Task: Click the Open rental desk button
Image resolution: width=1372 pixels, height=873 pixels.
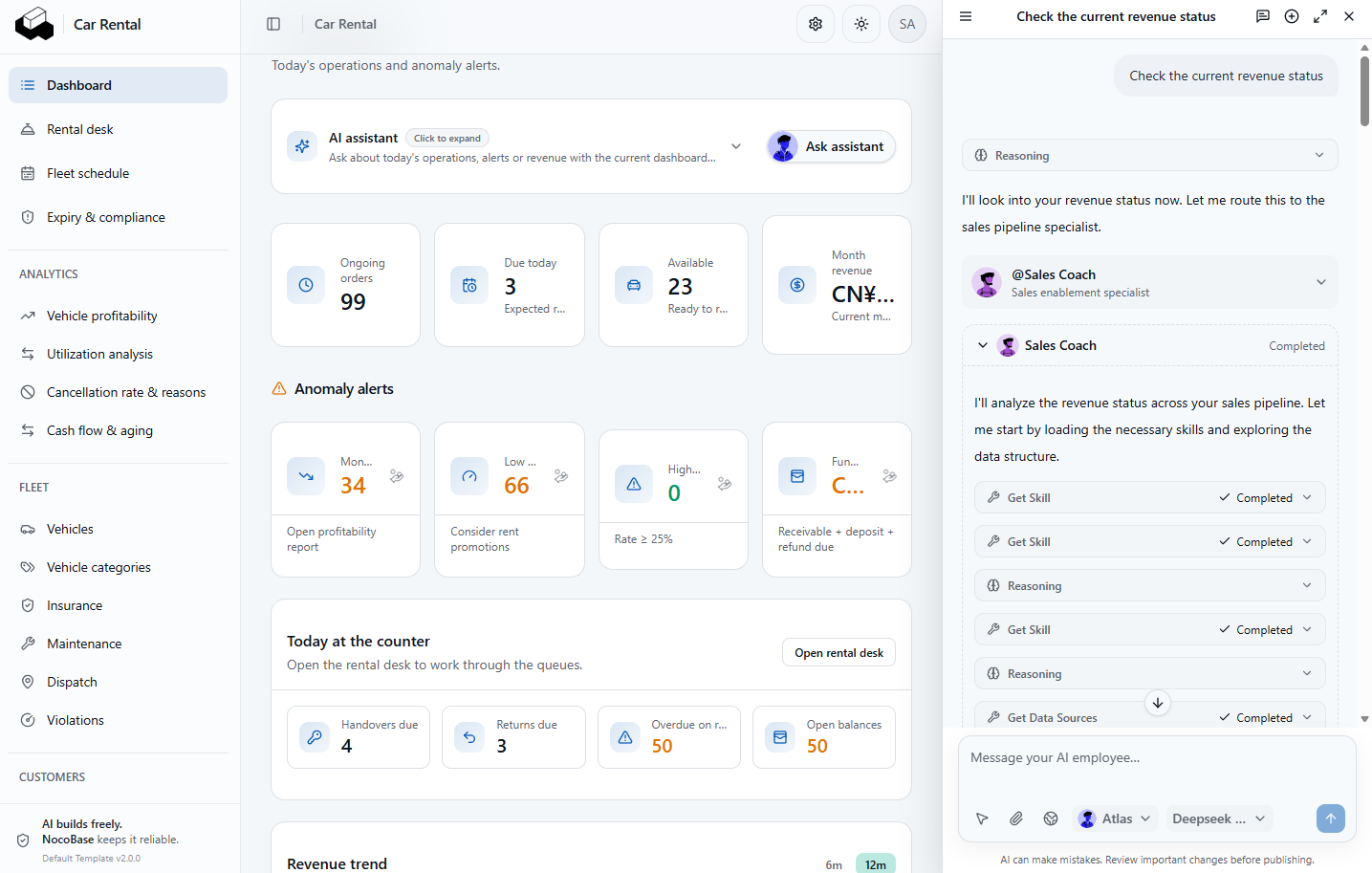Action: click(x=838, y=652)
